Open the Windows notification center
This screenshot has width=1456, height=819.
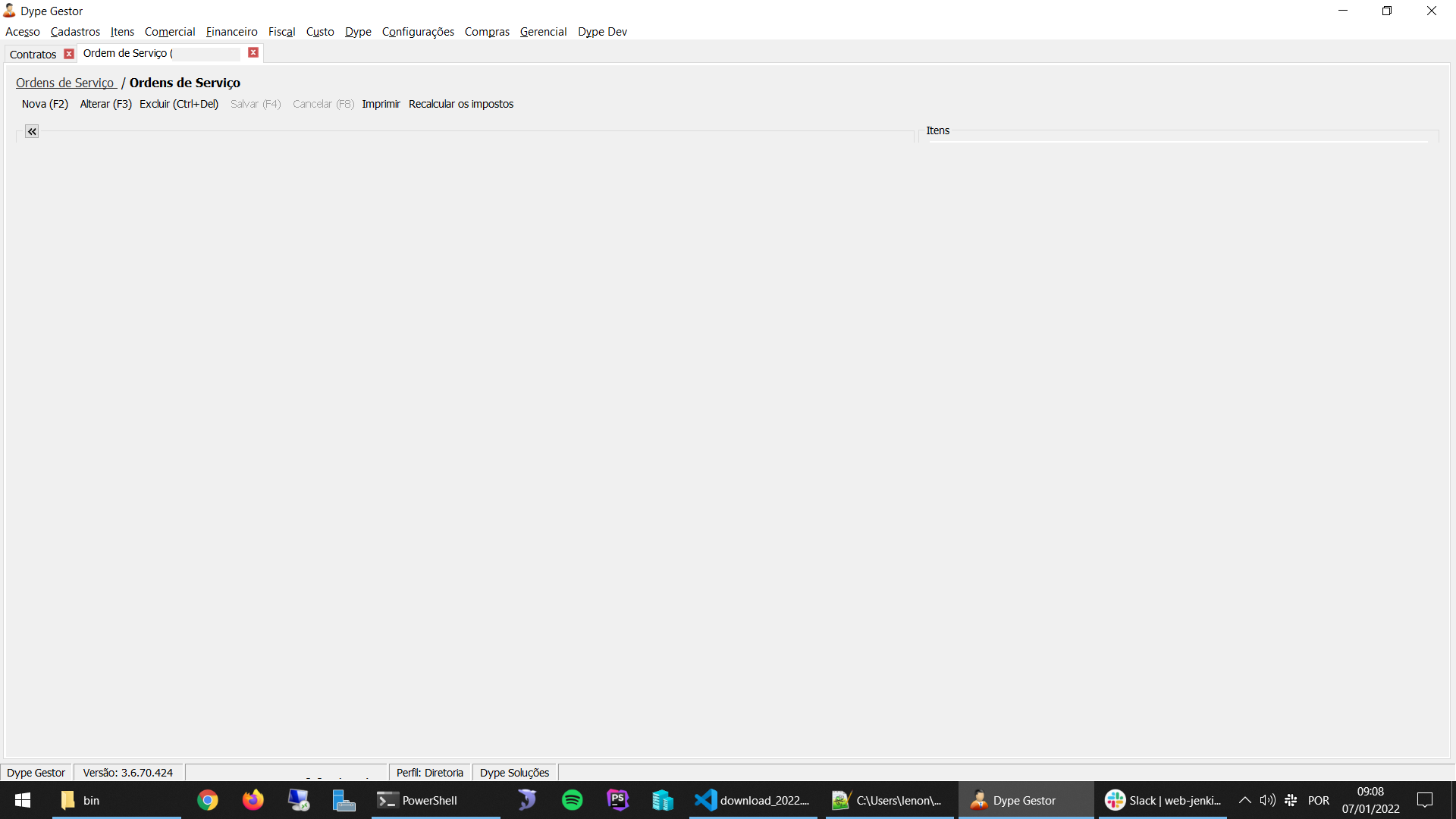pos(1426,800)
